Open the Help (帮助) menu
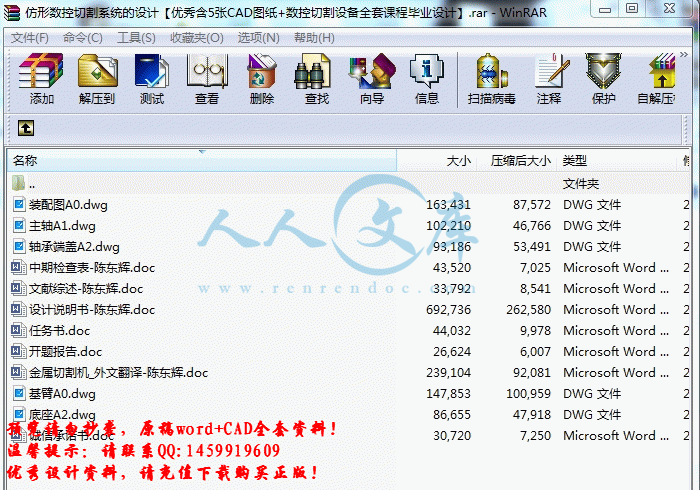The image size is (700, 490). point(314,38)
